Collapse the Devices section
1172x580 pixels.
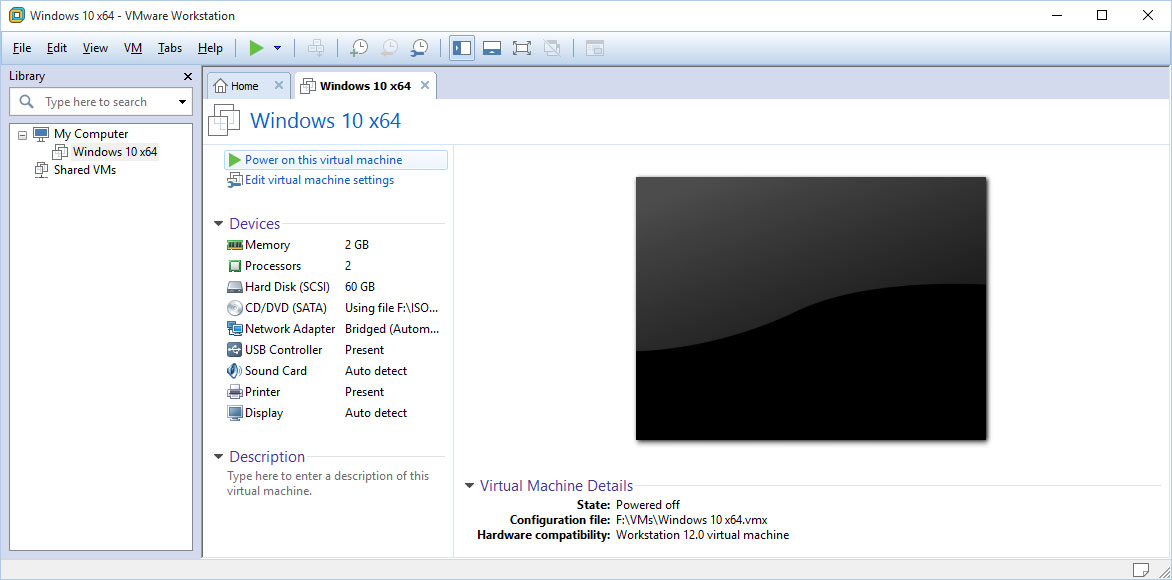(x=218, y=223)
